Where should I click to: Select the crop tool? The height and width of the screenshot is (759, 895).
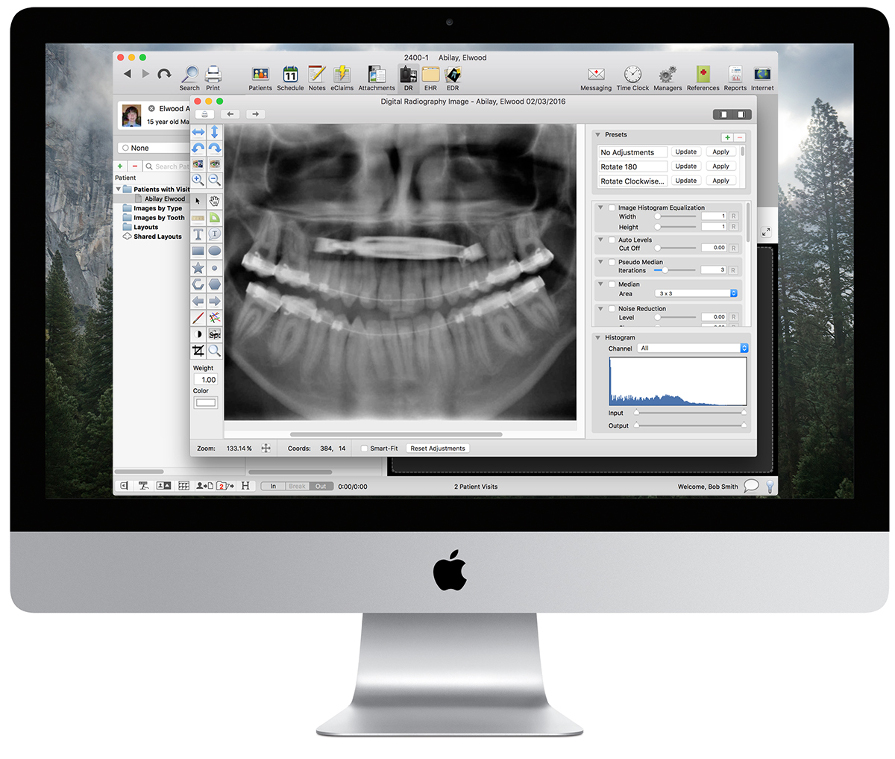point(198,350)
